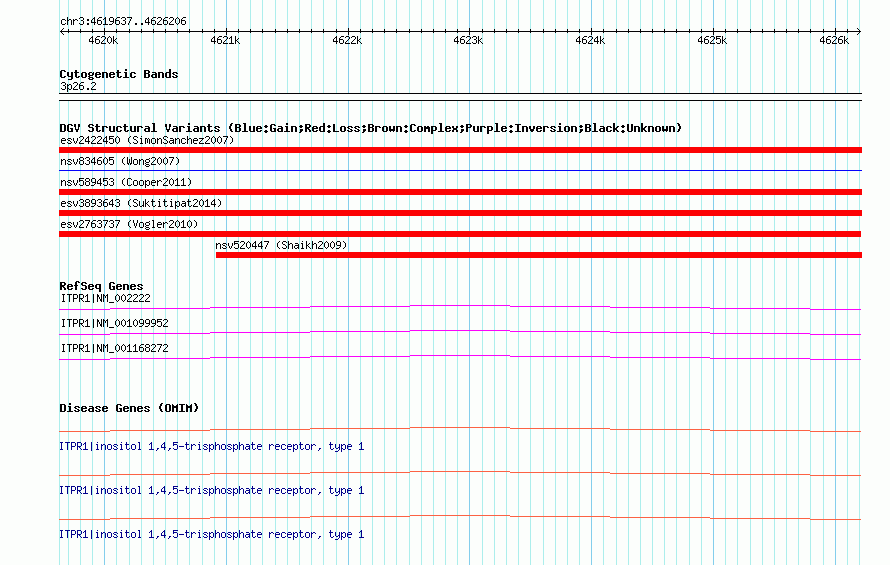Open transcript ITPR1|NM_001168272
The width and height of the screenshot is (890, 565).
point(115,348)
